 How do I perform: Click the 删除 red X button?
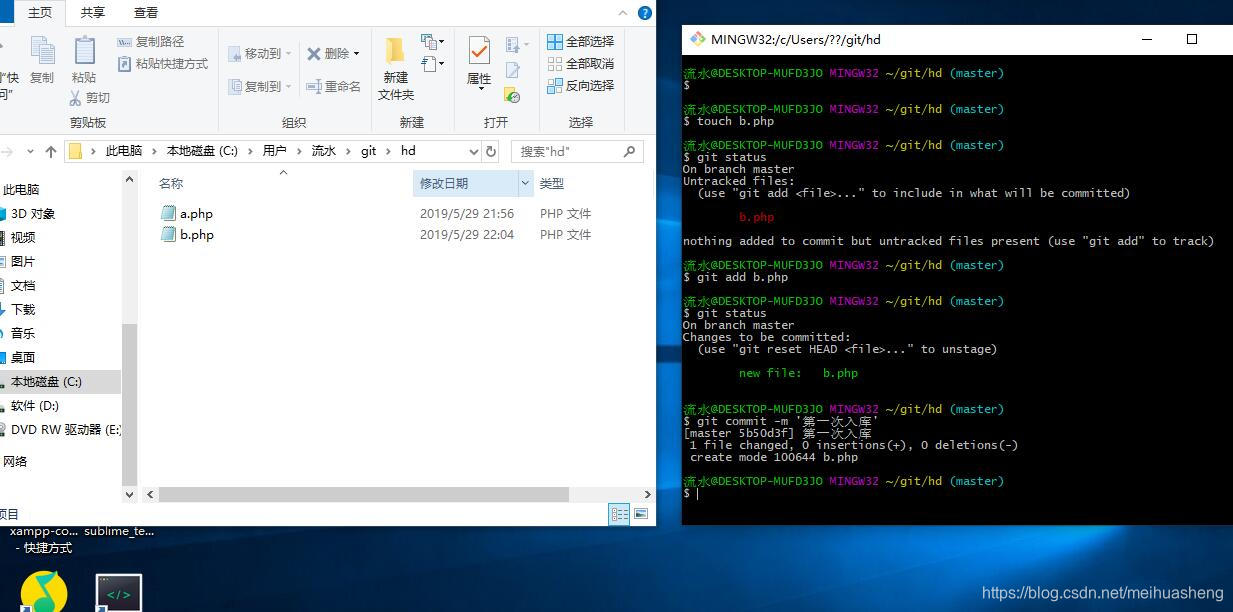314,53
